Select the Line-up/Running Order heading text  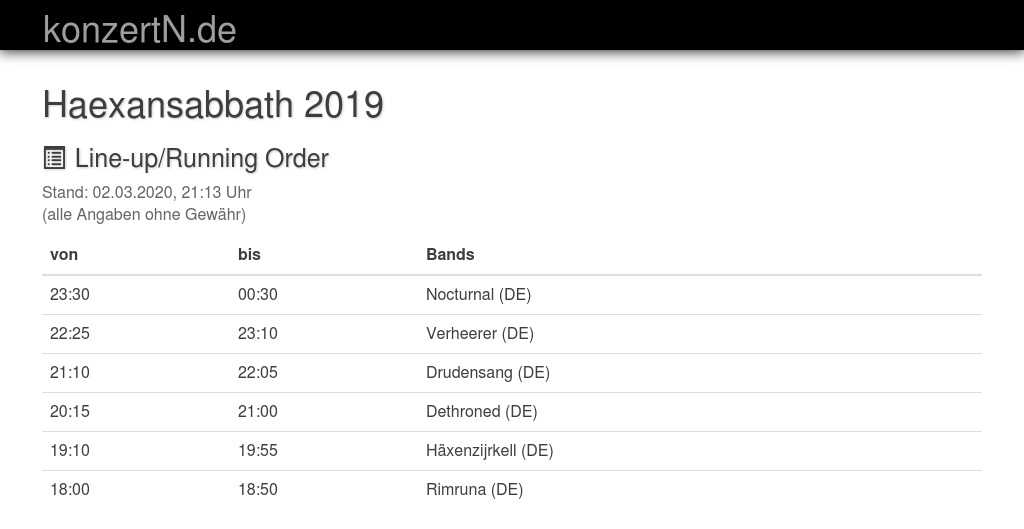pos(201,158)
